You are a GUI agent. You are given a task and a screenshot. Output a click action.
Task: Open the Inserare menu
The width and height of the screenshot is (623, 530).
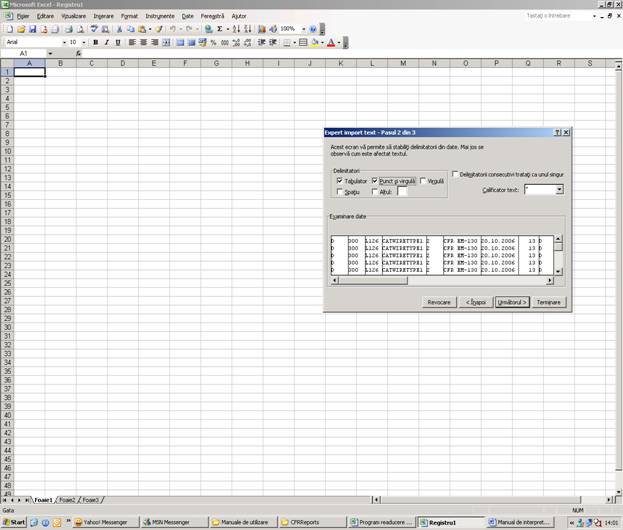coord(103,16)
